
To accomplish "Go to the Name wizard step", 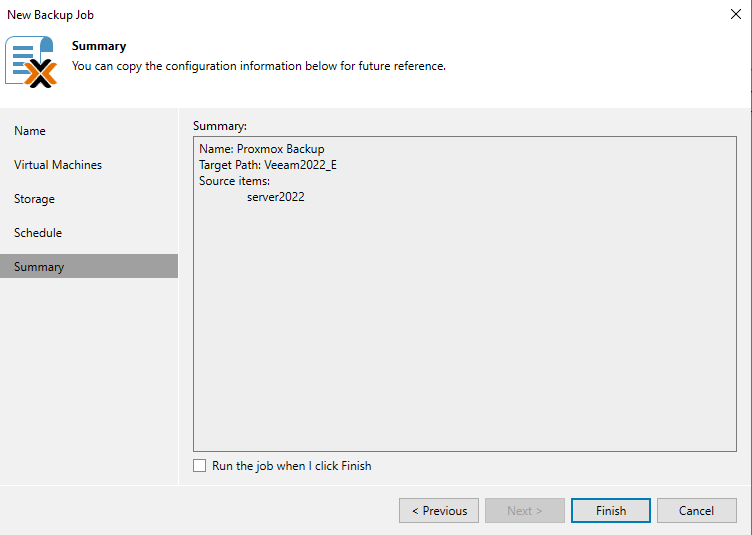I will [x=30, y=131].
